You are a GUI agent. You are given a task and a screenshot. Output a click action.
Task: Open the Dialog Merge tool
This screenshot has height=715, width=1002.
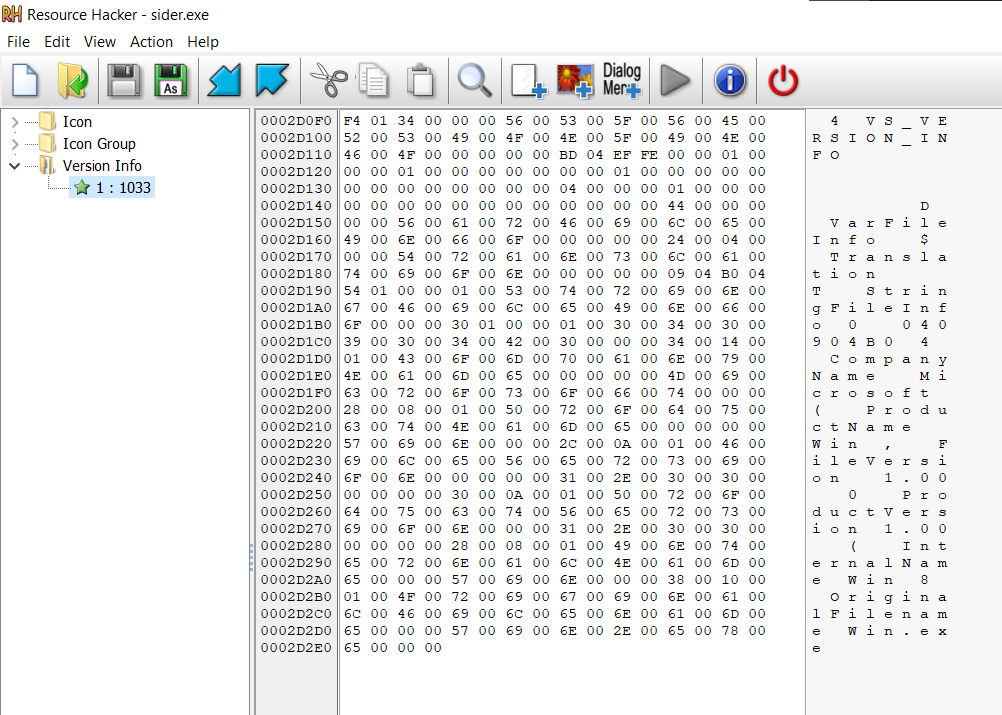point(622,81)
